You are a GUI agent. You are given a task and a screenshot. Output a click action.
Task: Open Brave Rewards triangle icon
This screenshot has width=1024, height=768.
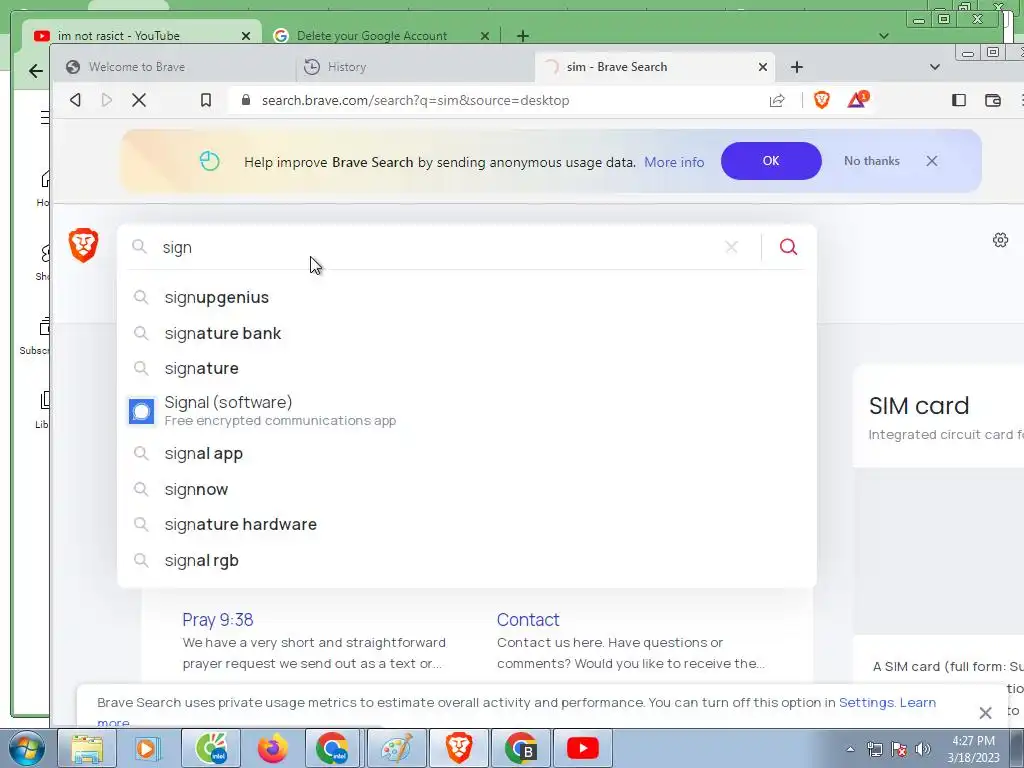click(857, 99)
